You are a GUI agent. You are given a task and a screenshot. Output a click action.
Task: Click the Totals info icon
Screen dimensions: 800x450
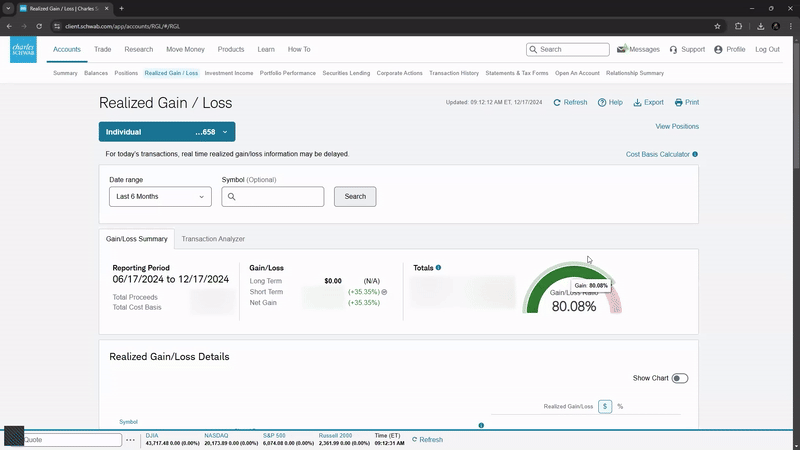click(438, 267)
